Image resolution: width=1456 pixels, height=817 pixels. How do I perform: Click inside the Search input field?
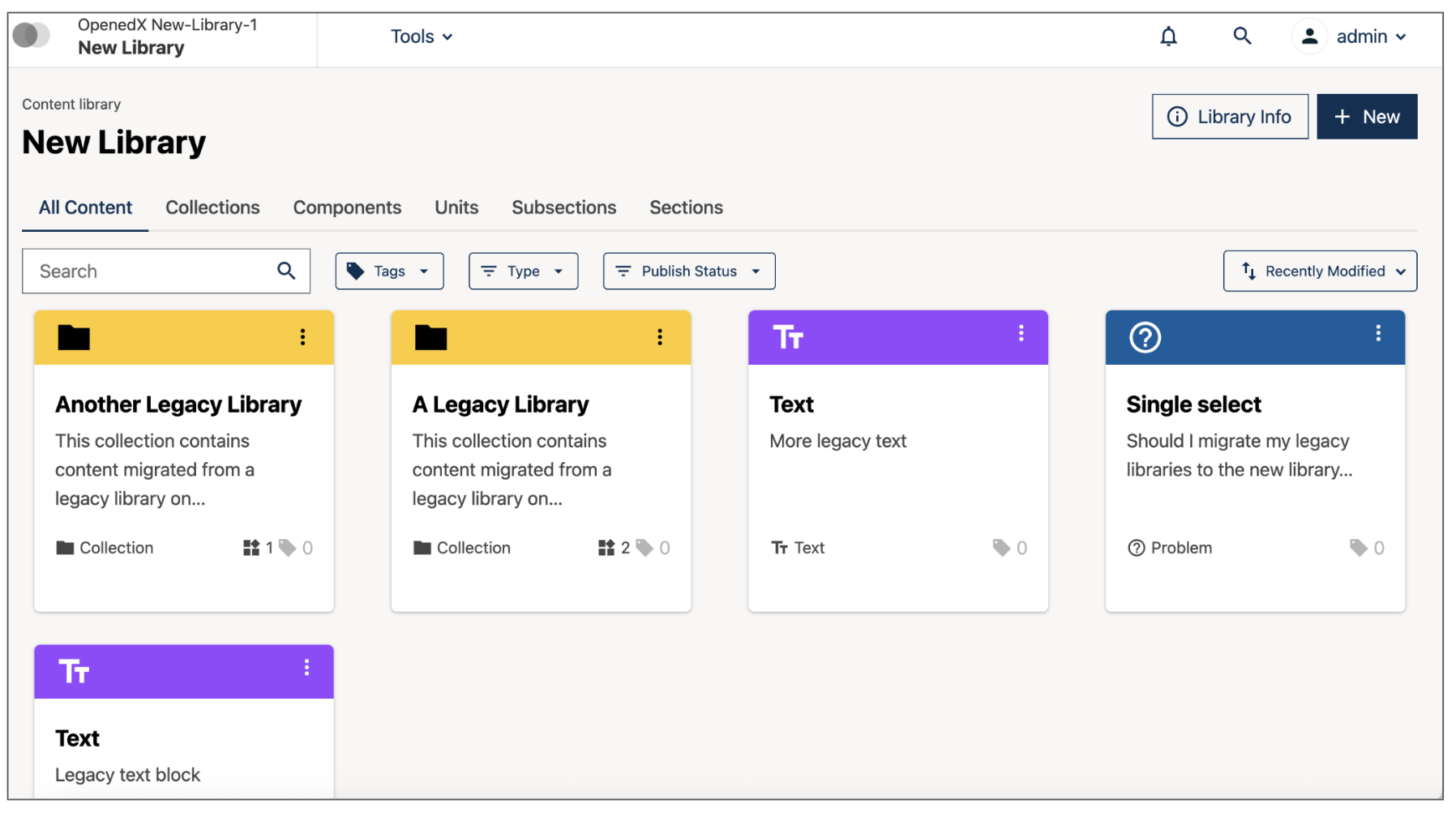click(146, 271)
